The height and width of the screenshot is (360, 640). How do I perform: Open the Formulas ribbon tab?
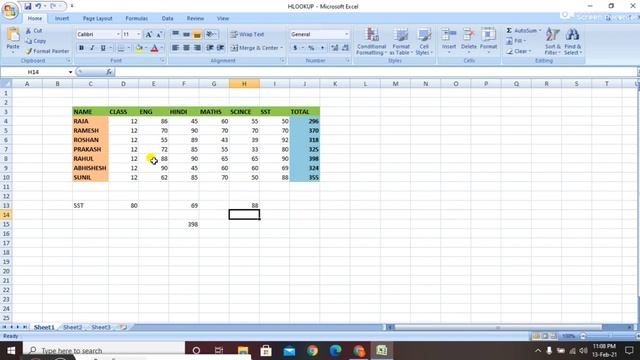pos(137,18)
